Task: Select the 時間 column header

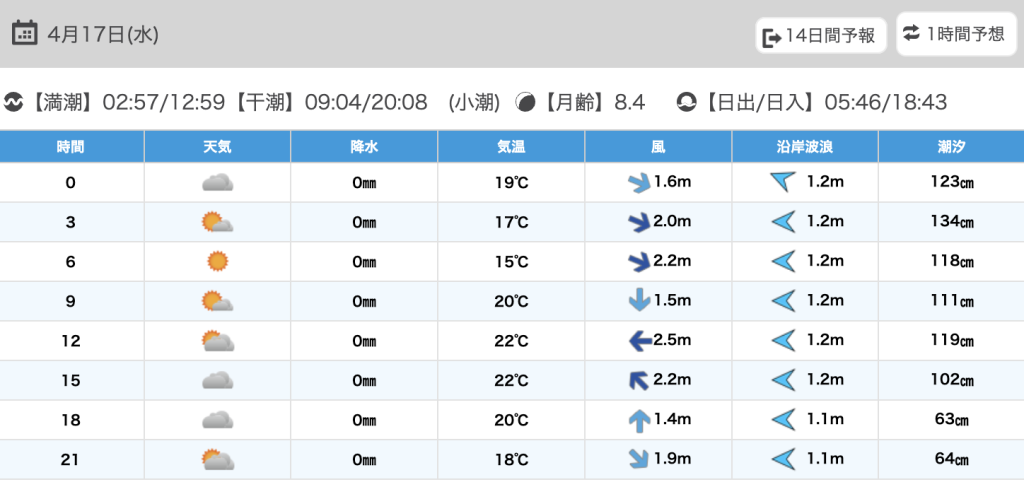Action: coord(71,147)
